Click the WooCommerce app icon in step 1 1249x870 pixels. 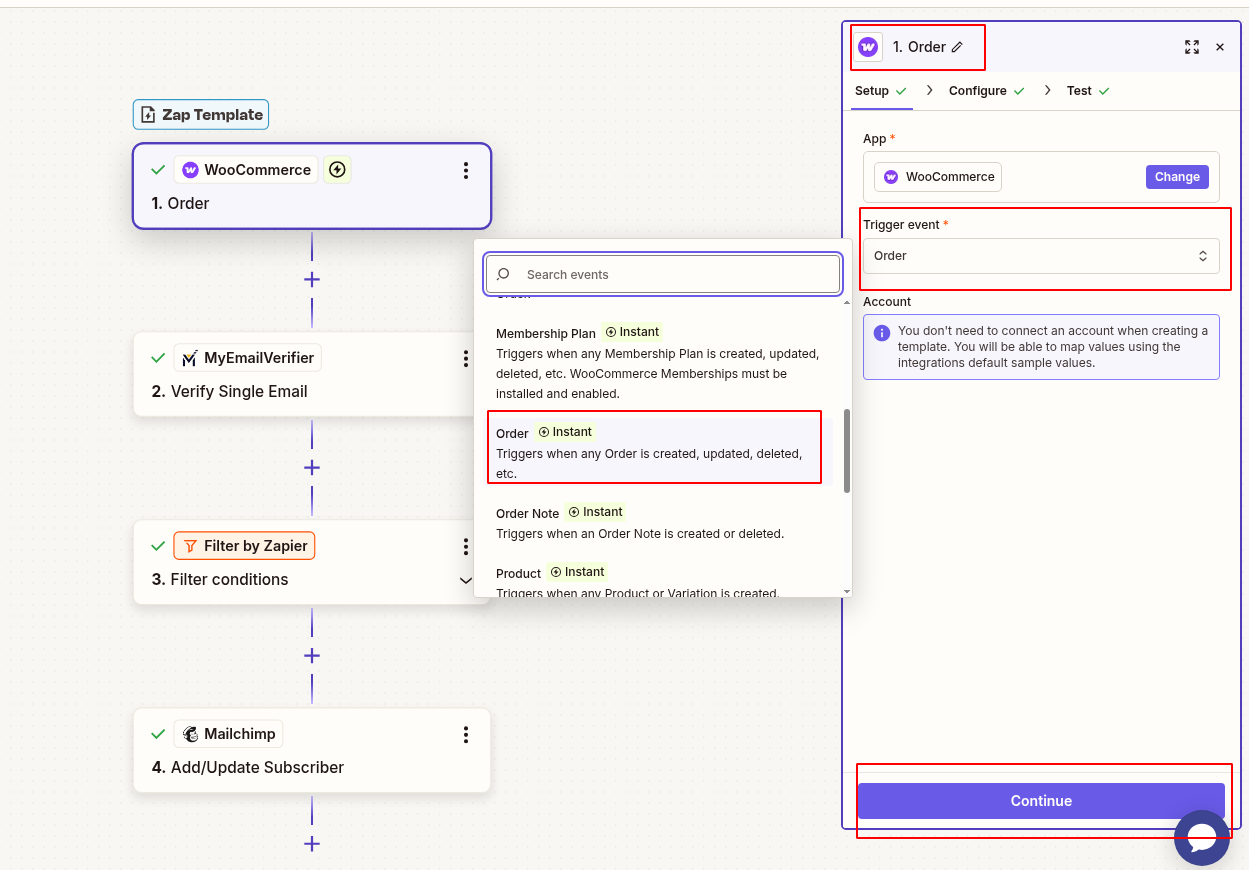(x=190, y=169)
